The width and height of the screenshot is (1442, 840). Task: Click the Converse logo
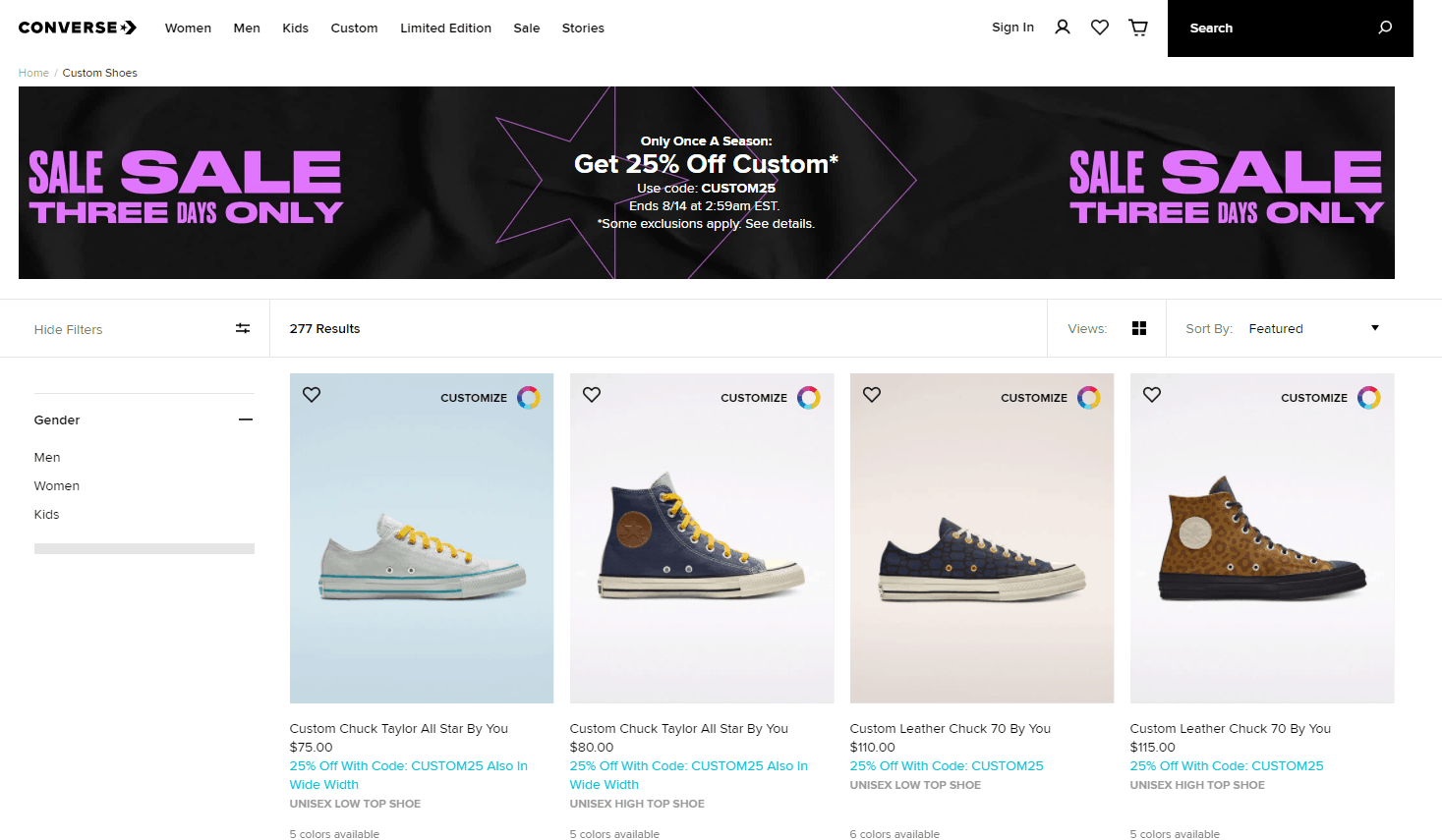[x=78, y=28]
